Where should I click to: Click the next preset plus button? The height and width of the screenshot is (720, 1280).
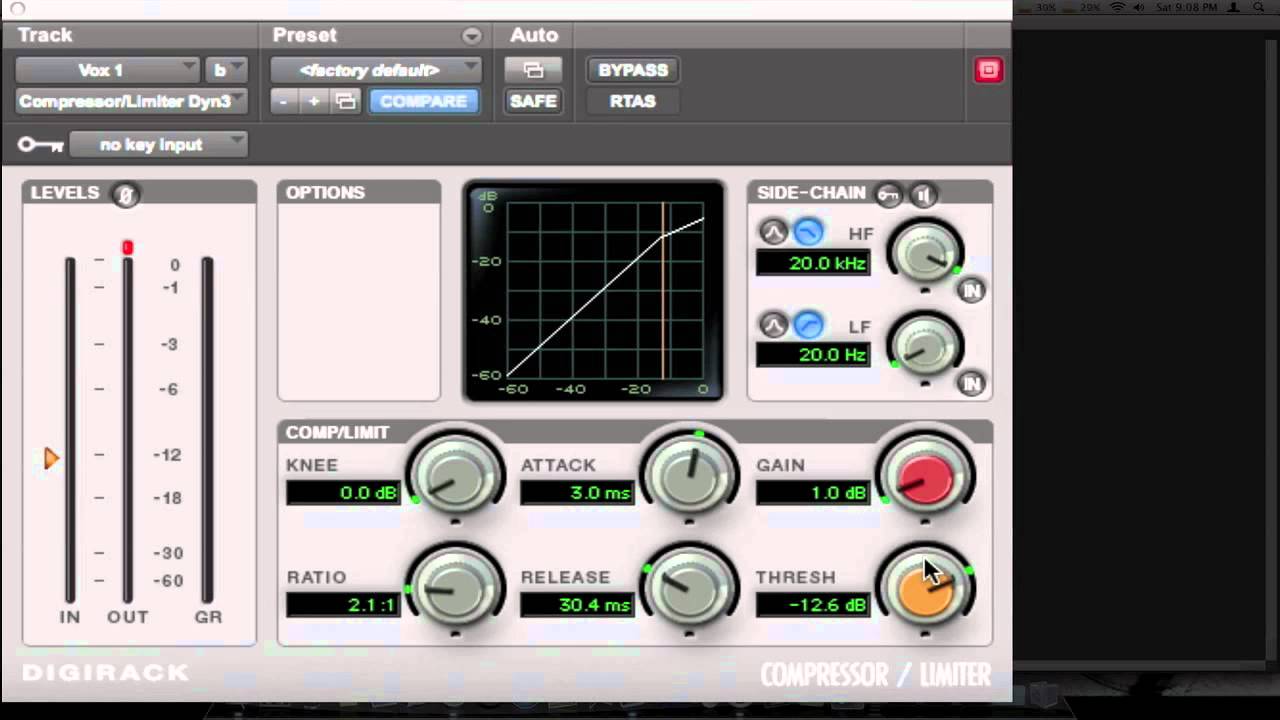(x=314, y=101)
